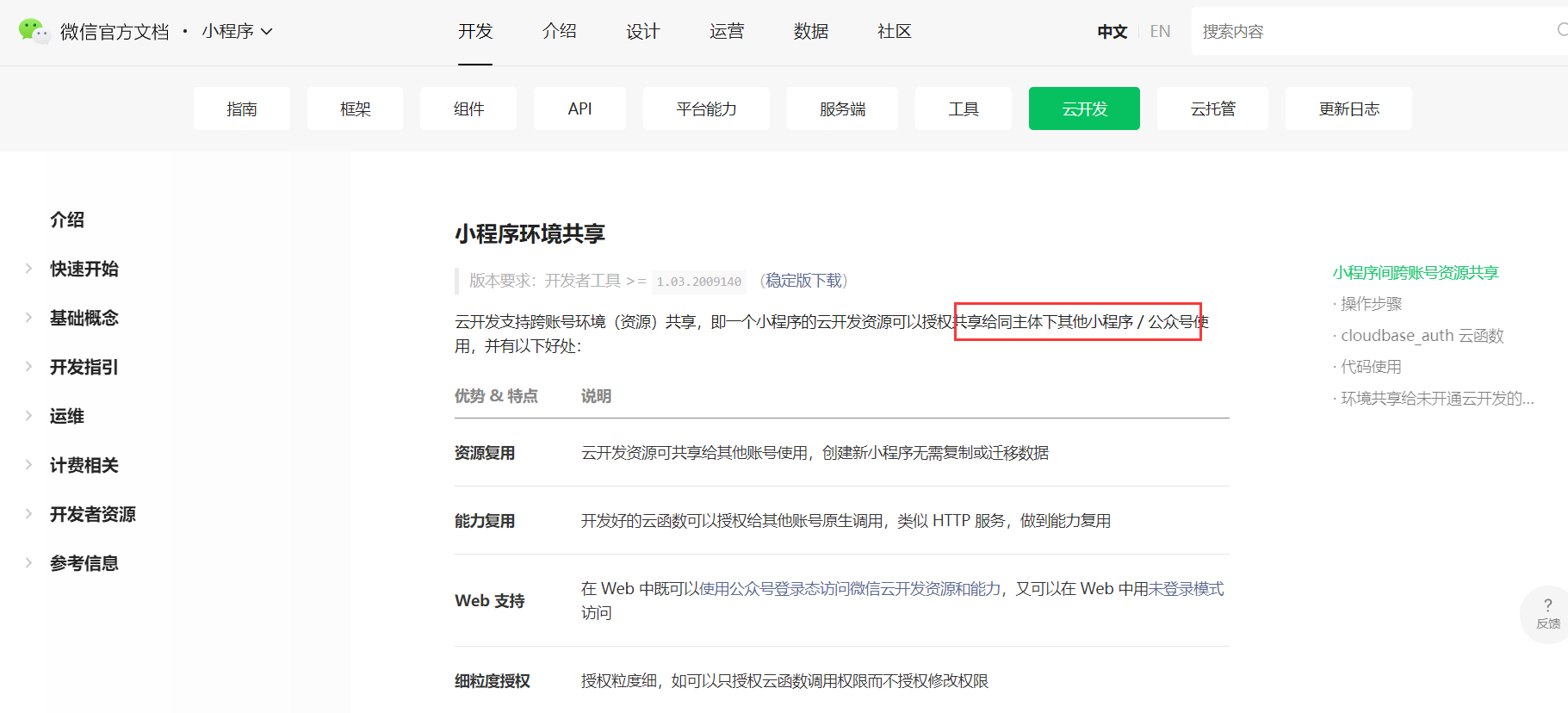
Task: Switch to the 工具 tab
Action: click(964, 108)
